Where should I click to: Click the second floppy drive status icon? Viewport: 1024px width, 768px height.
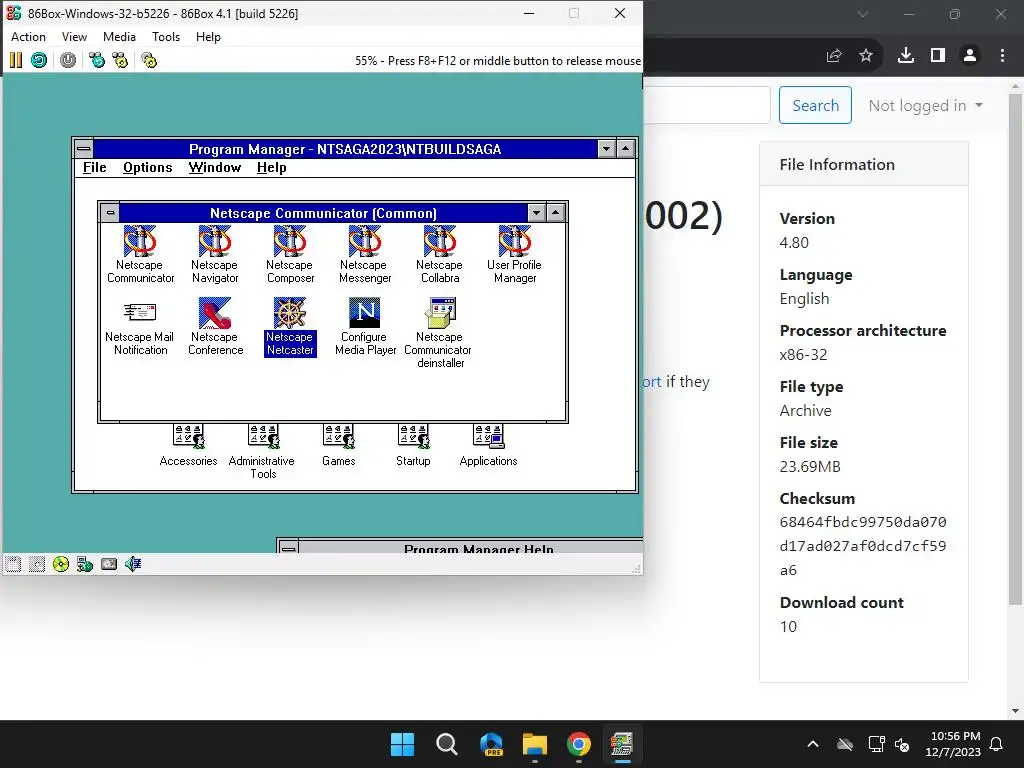click(37, 564)
